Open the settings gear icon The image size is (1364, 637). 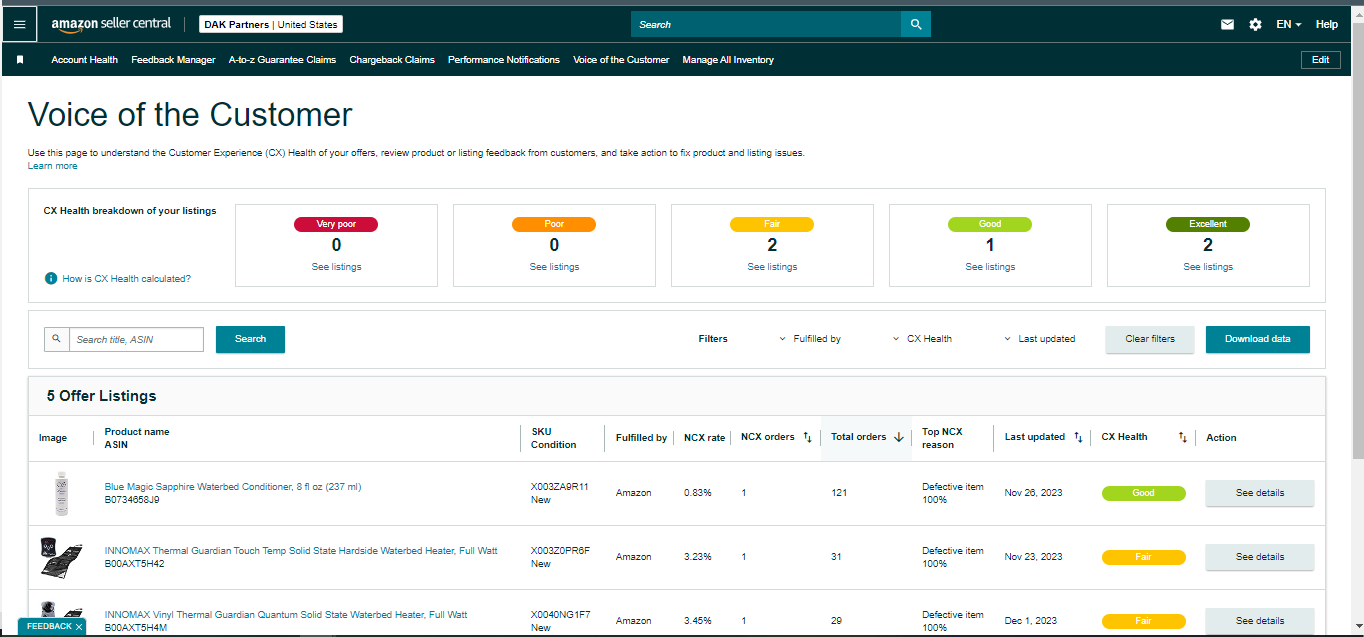pyautogui.click(x=1255, y=24)
